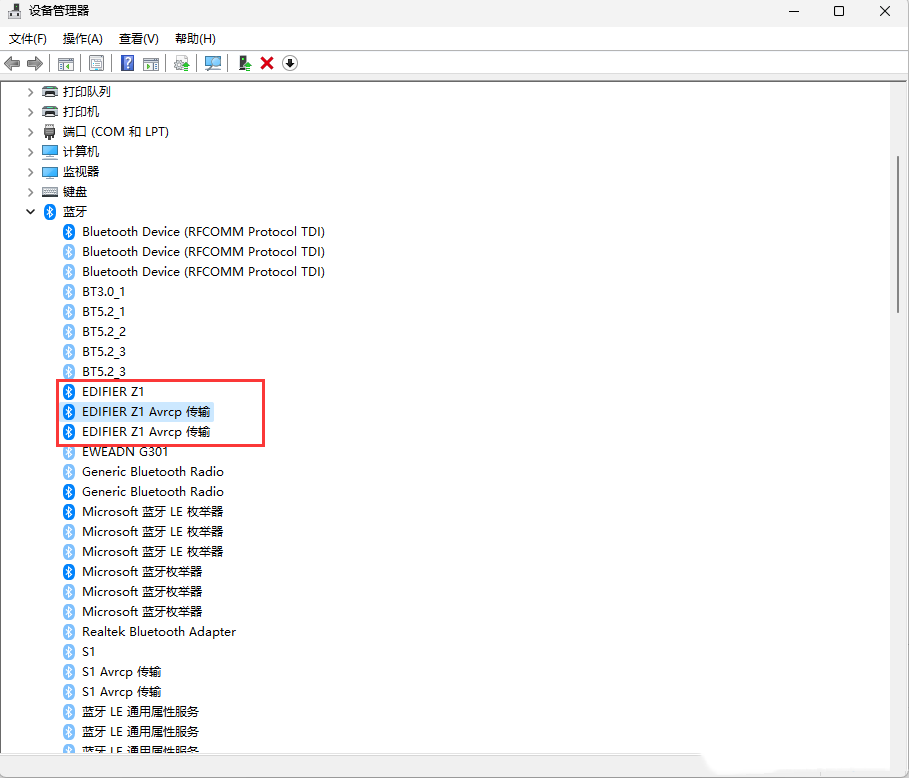Screen dimensions: 909x778
Task: Open the 操作 menu
Action: pos(82,38)
